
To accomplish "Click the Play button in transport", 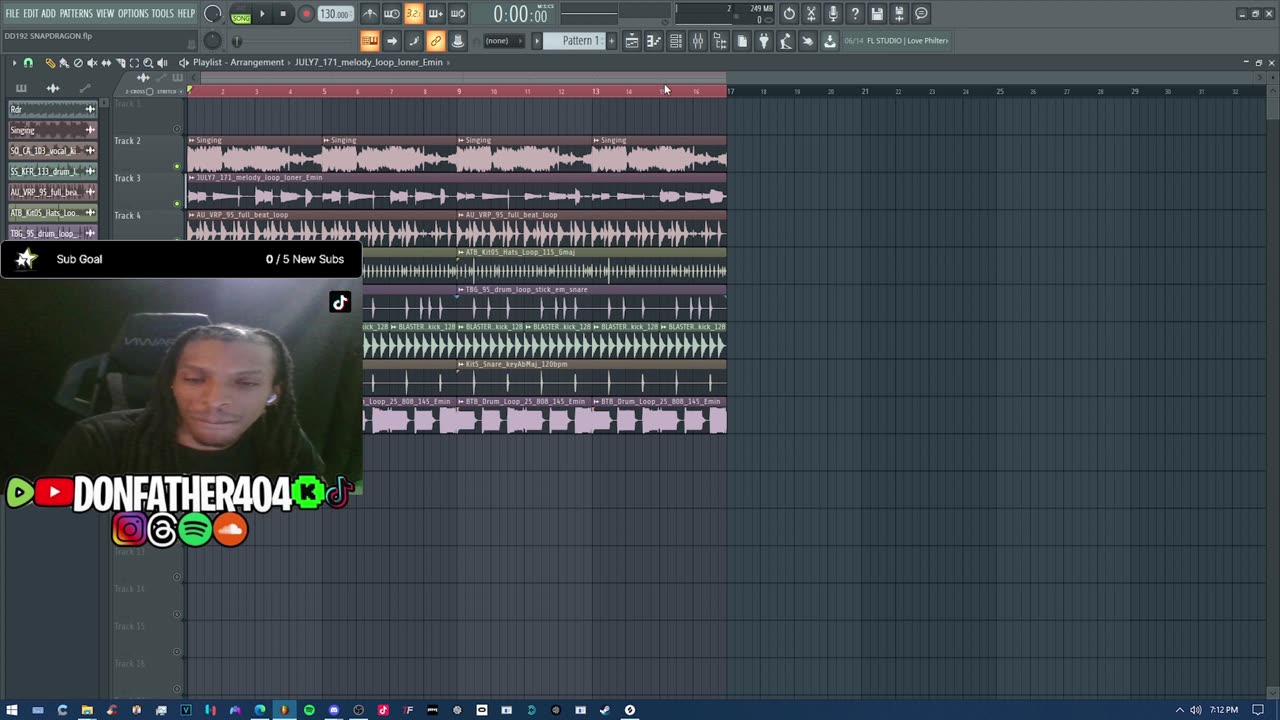I will pyautogui.click(x=262, y=14).
